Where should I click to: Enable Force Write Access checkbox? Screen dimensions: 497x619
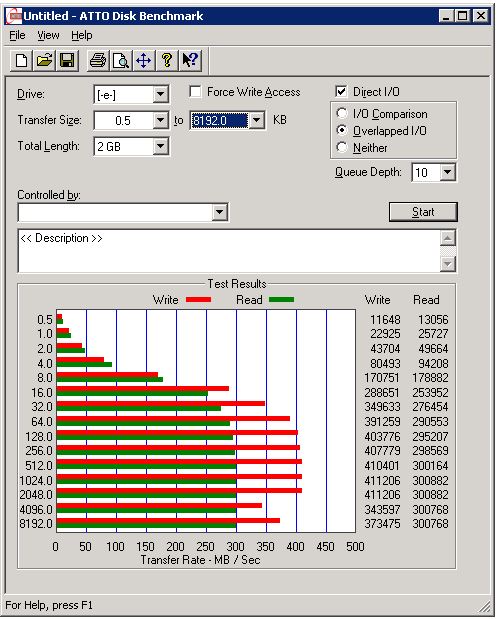195,92
